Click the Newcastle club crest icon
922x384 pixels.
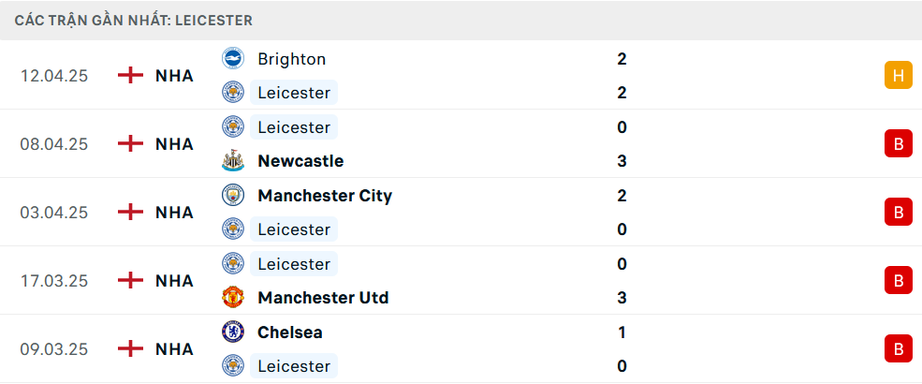(233, 161)
